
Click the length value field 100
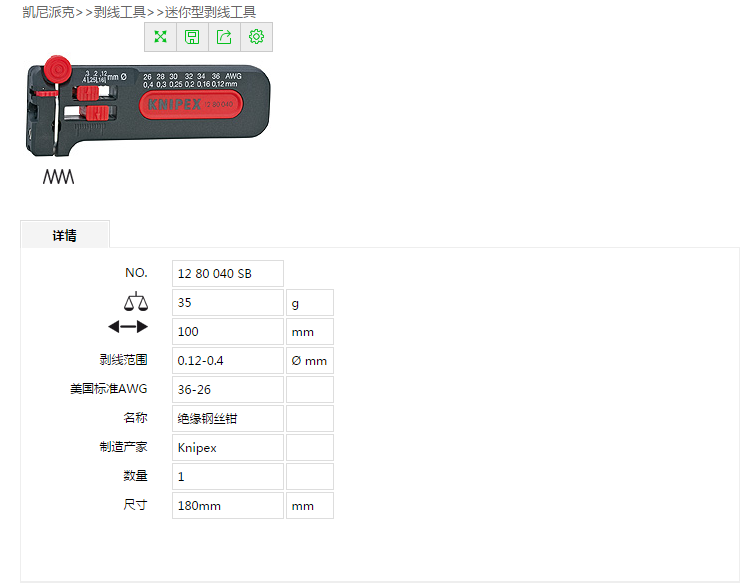tap(228, 332)
